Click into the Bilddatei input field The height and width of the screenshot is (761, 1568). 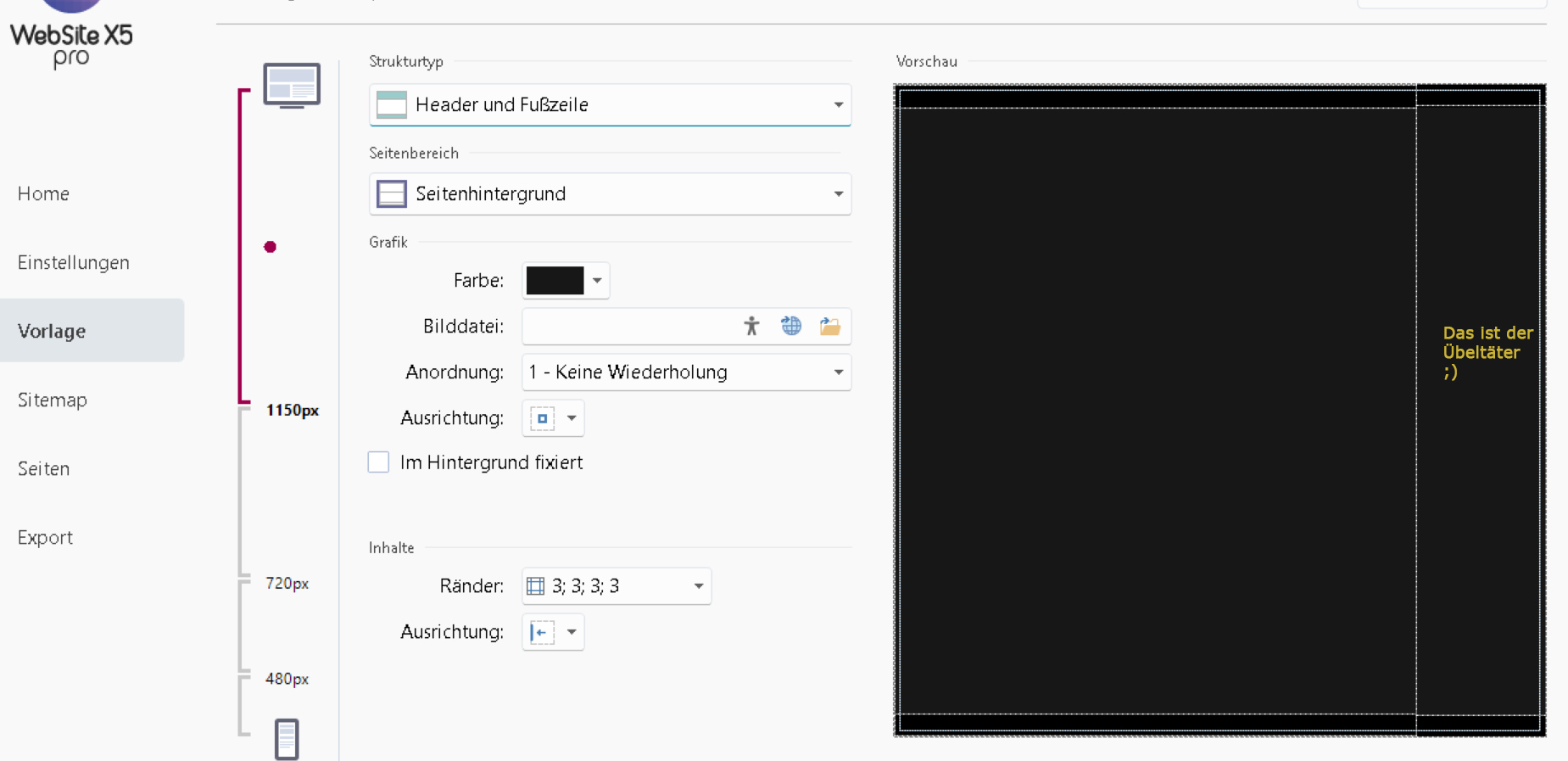pyautogui.click(x=628, y=327)
